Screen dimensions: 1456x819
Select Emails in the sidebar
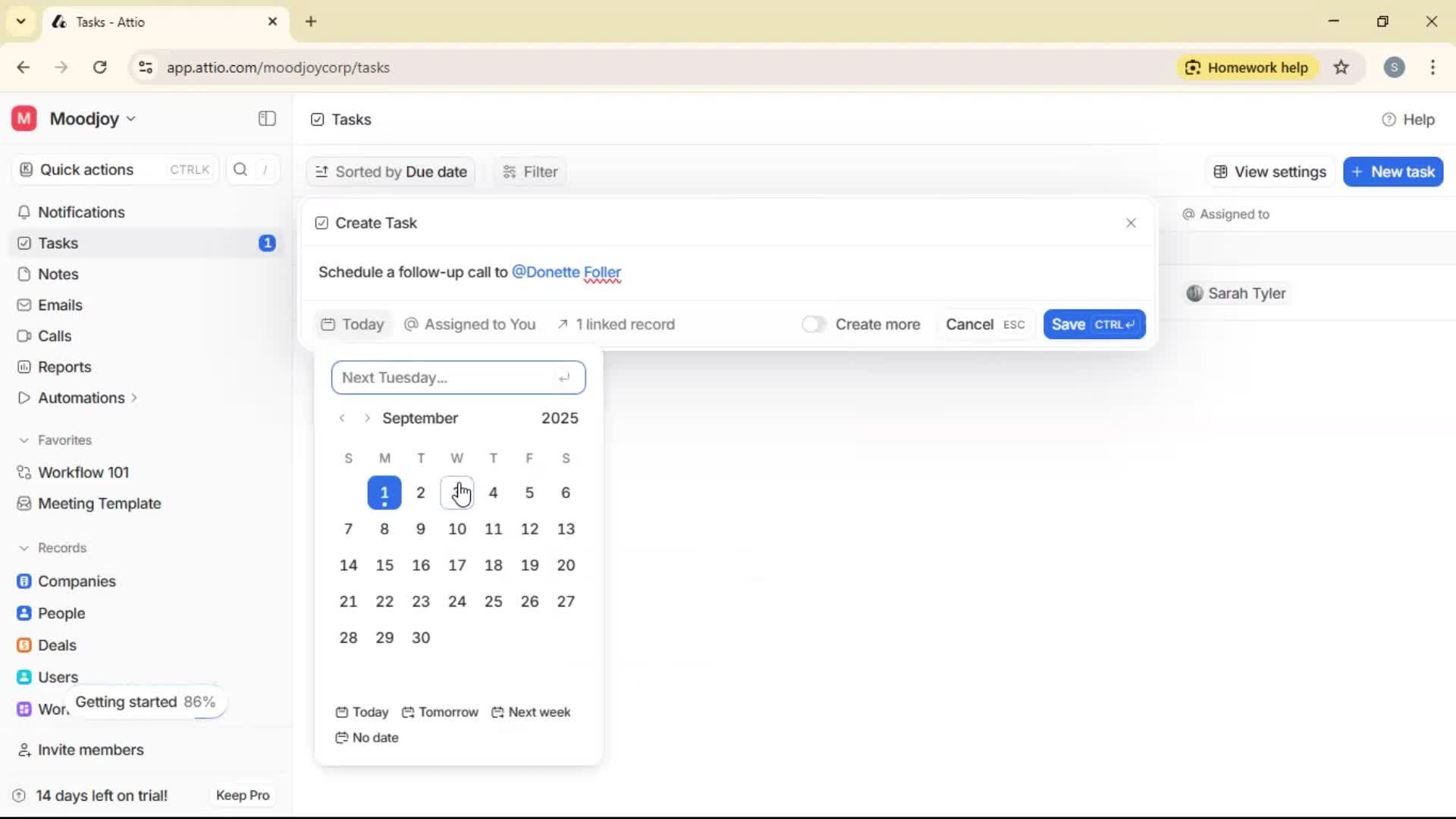pos(59,305)
